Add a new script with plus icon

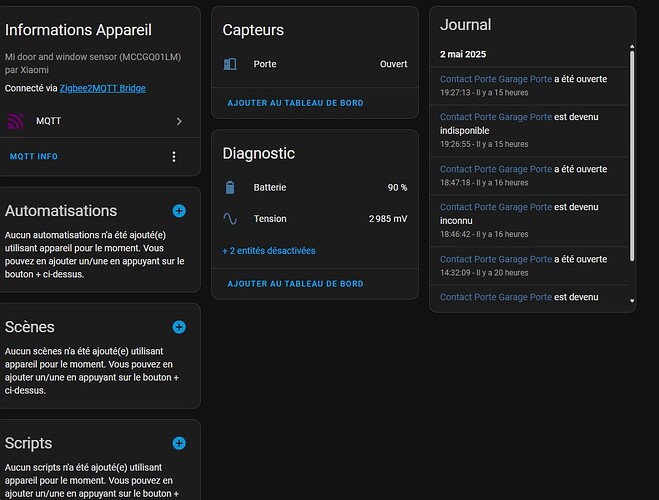pos(179,443)
